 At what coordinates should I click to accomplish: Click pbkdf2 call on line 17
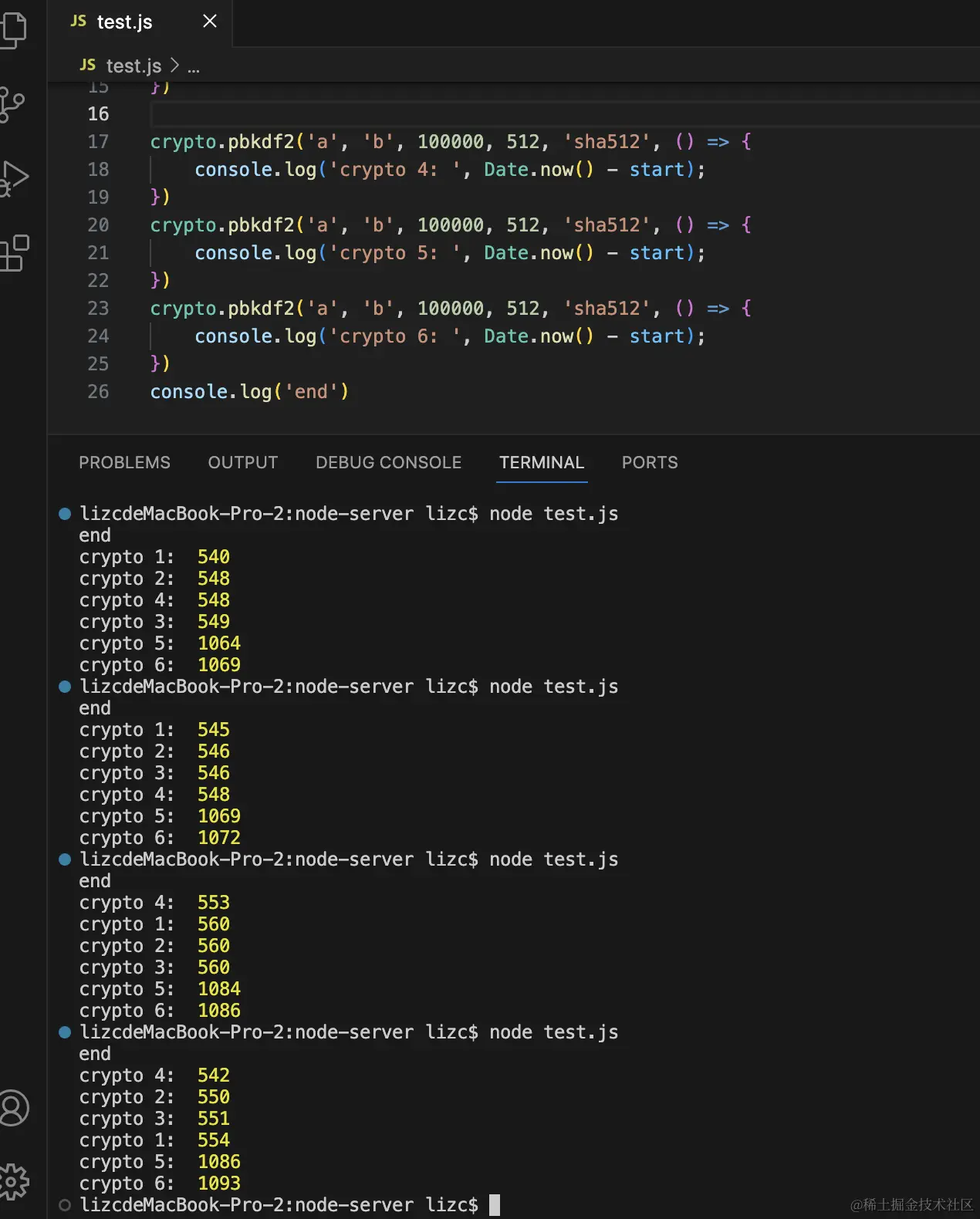point(261,142)
